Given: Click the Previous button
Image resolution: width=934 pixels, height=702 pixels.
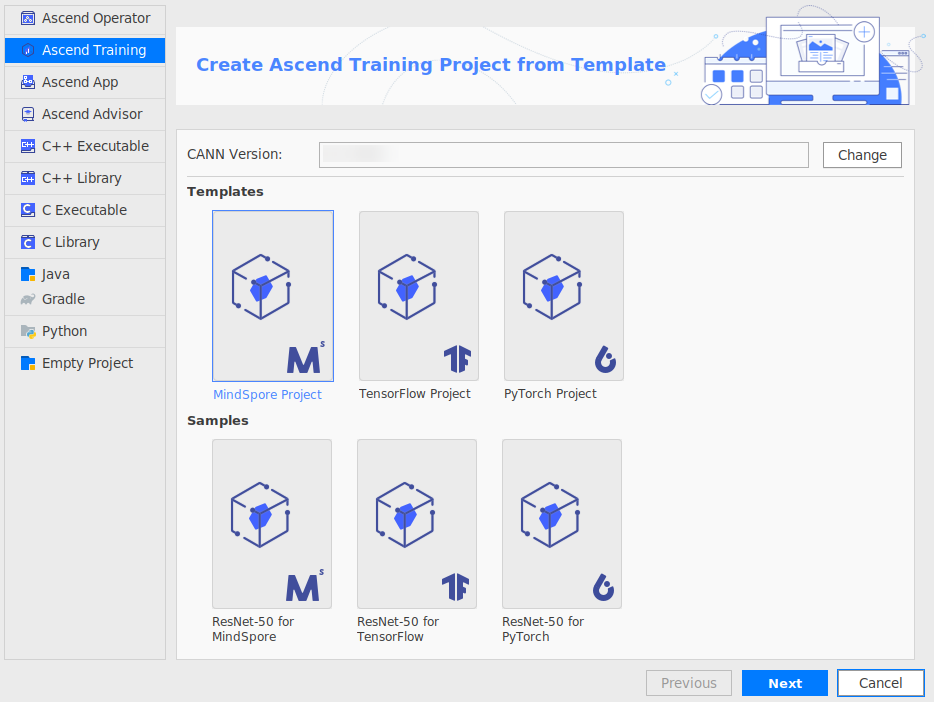Looking at the screenshot, I should click(689, 683).
